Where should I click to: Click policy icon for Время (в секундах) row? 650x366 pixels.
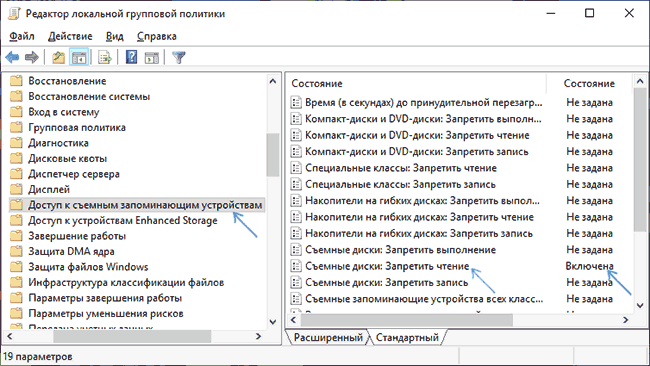click(296, 102)
